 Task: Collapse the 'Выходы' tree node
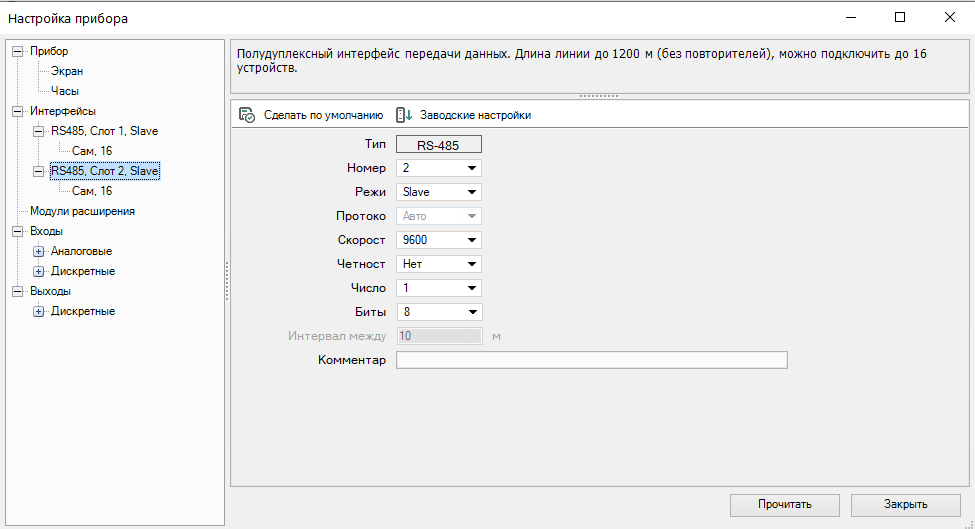17,292
